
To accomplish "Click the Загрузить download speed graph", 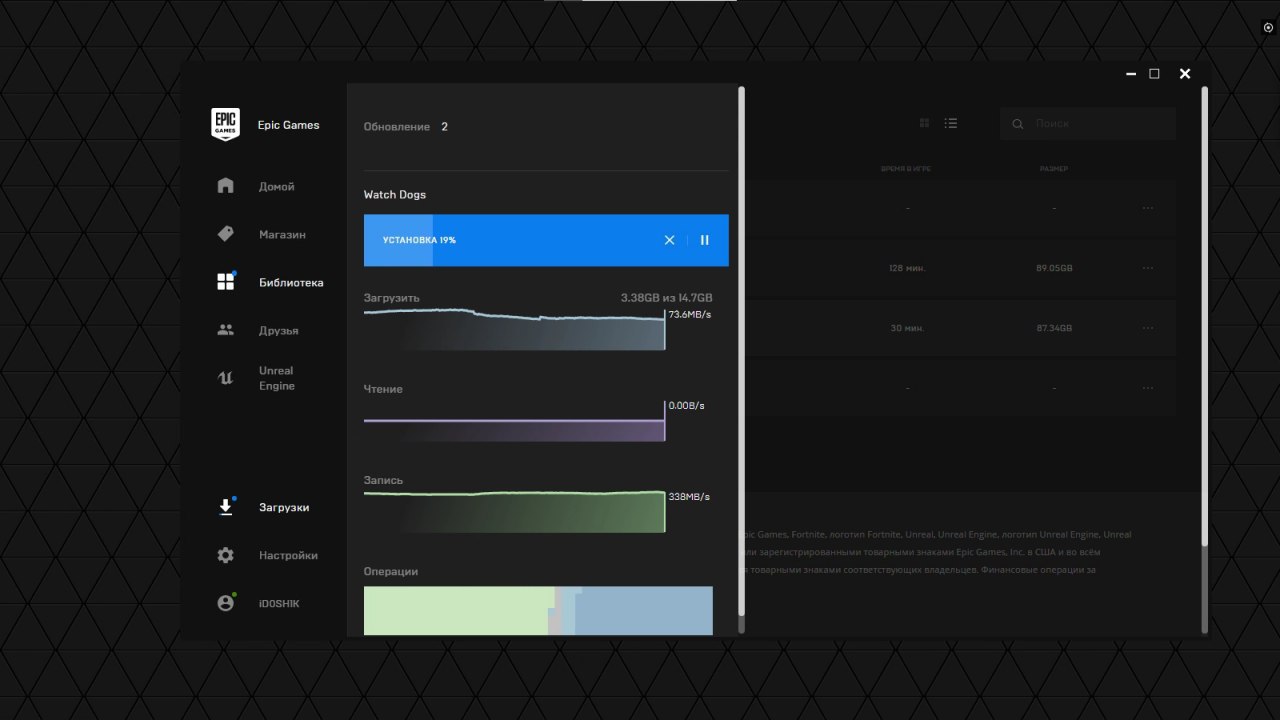I will (514, 329).
